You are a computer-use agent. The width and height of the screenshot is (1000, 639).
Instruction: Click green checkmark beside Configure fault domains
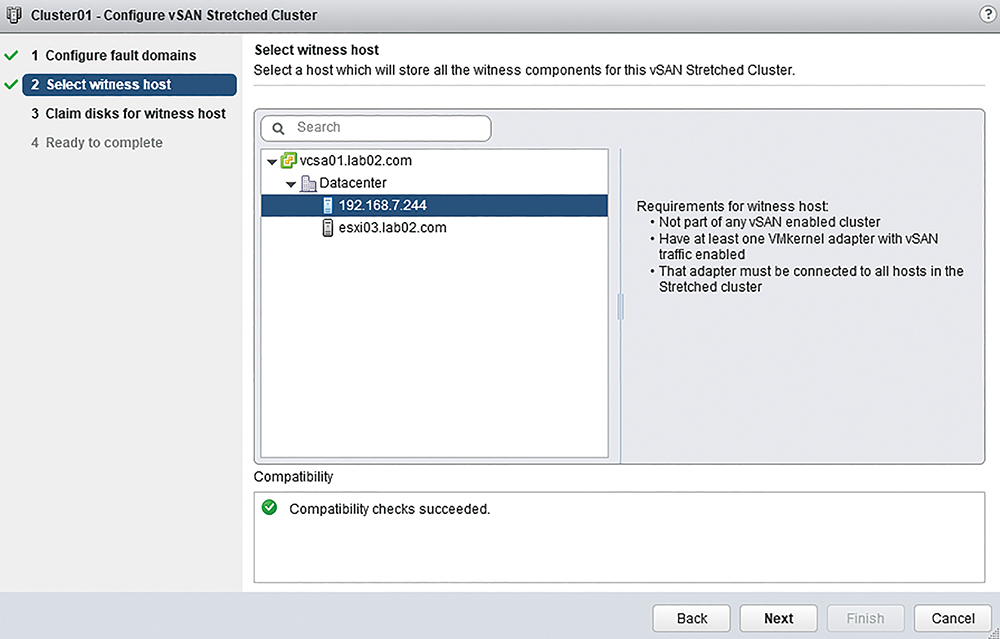tap(11, 55)
